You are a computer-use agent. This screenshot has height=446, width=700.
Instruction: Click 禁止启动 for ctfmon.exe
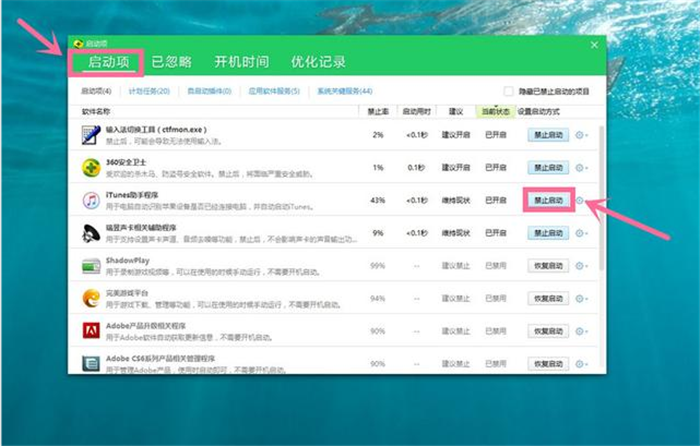(548, 135)
